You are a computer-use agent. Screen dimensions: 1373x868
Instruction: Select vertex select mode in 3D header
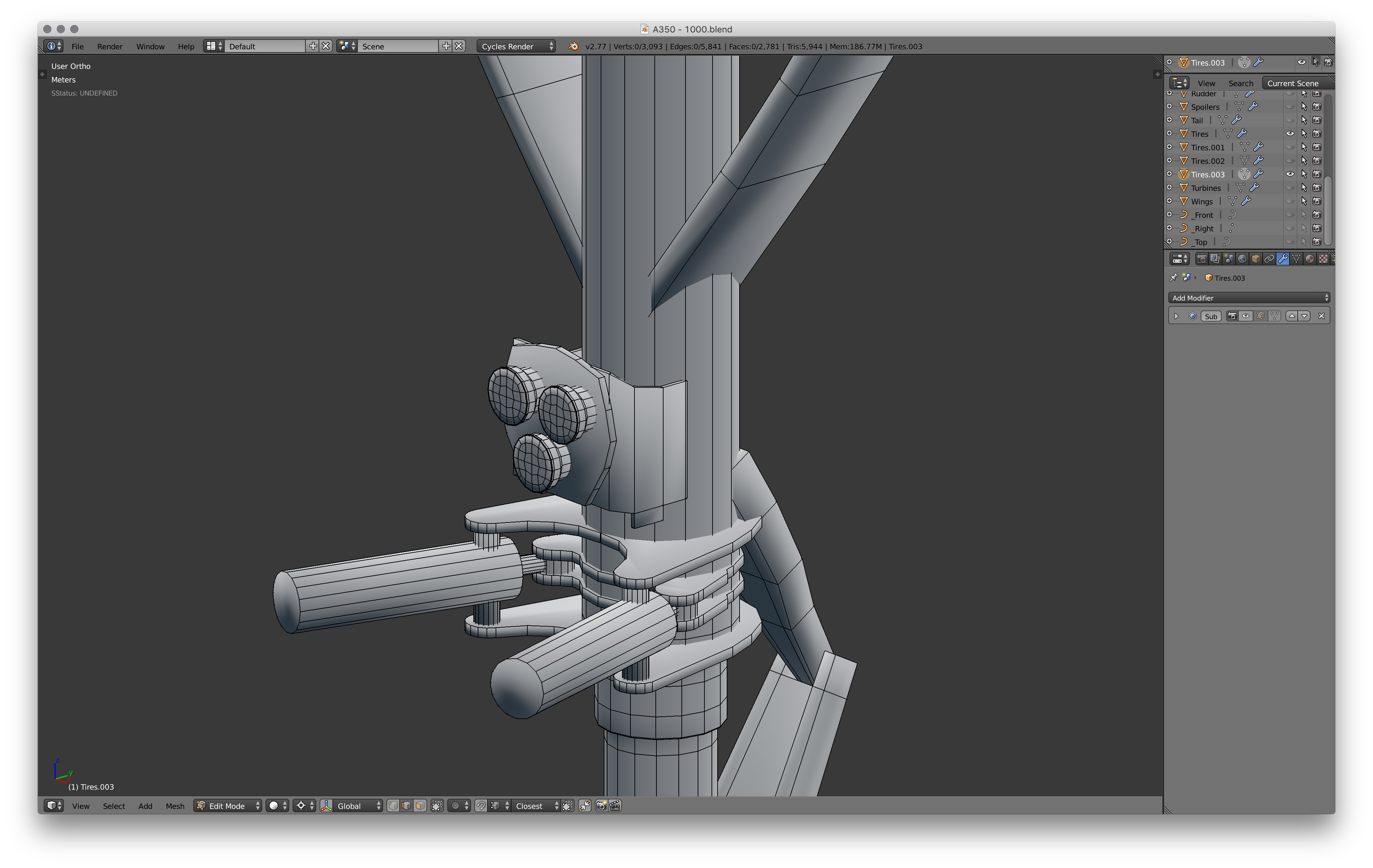coord(393,805)
